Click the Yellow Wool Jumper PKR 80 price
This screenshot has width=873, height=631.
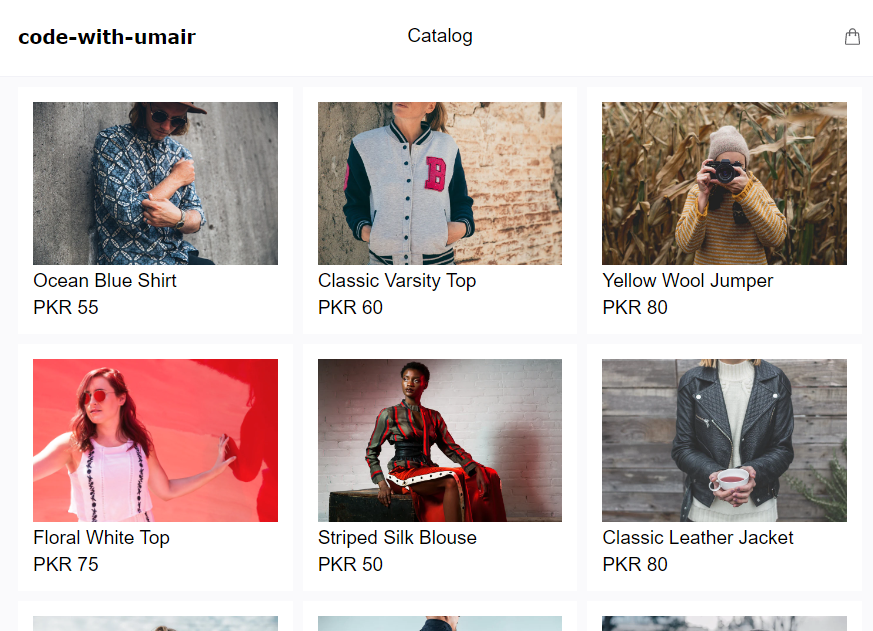tap(635, 308)
